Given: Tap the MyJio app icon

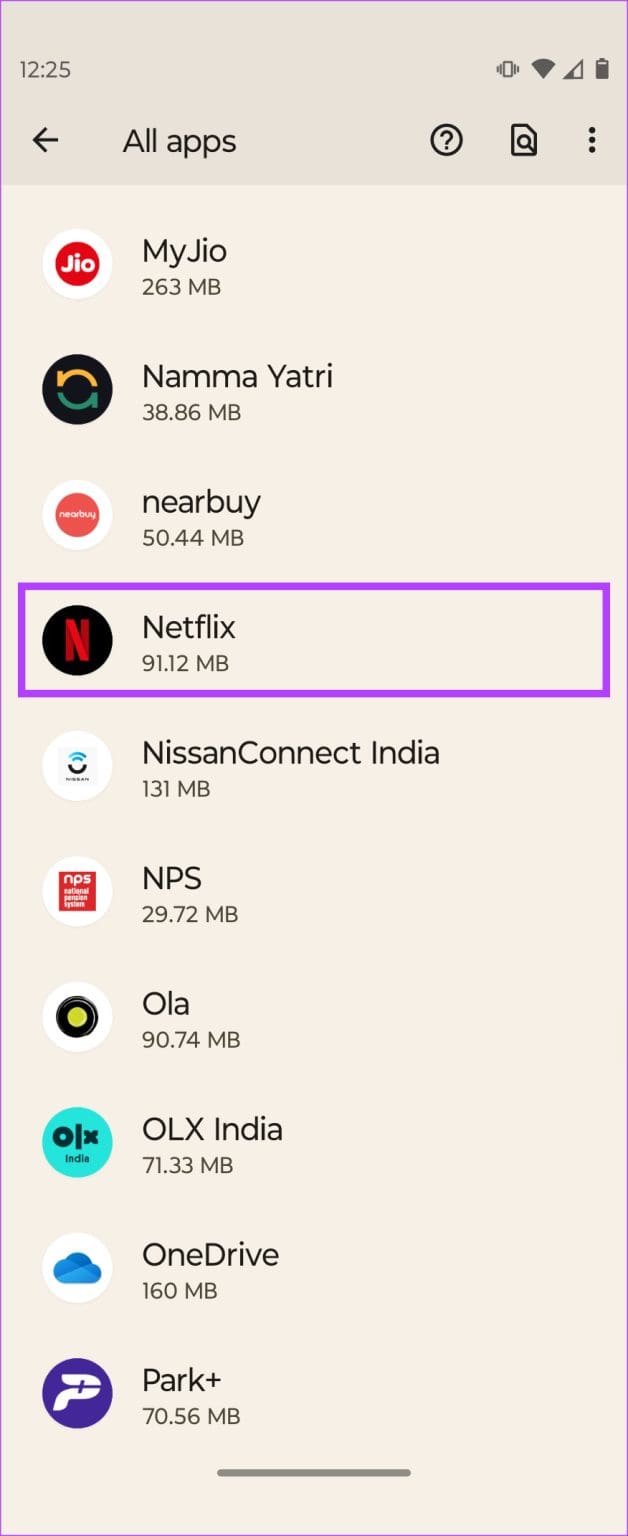Looking at the screenshot, I should (x=77, y=264).
